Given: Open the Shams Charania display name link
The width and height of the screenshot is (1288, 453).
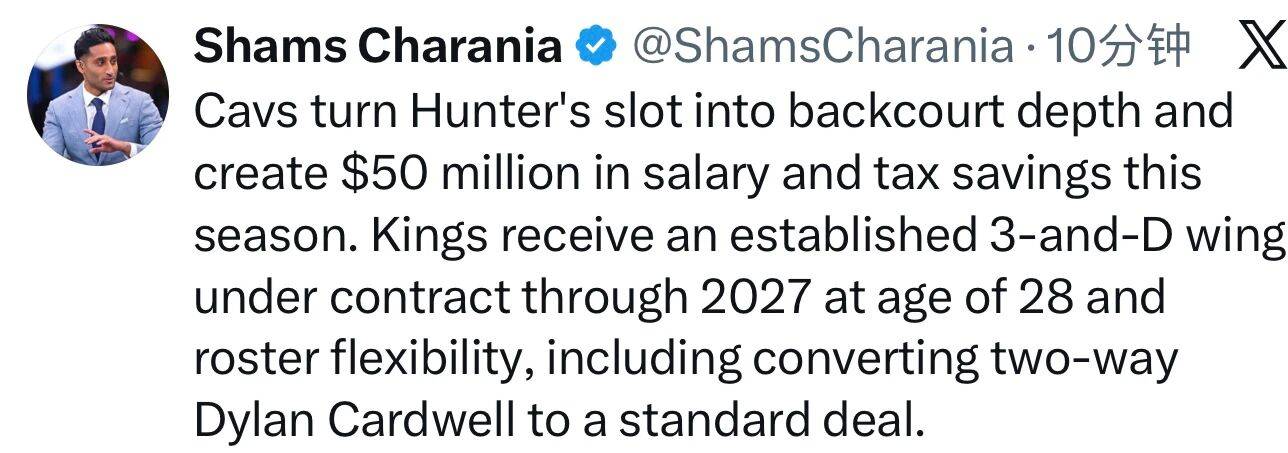Looking at the screenshot, I should tap(377, 45).
